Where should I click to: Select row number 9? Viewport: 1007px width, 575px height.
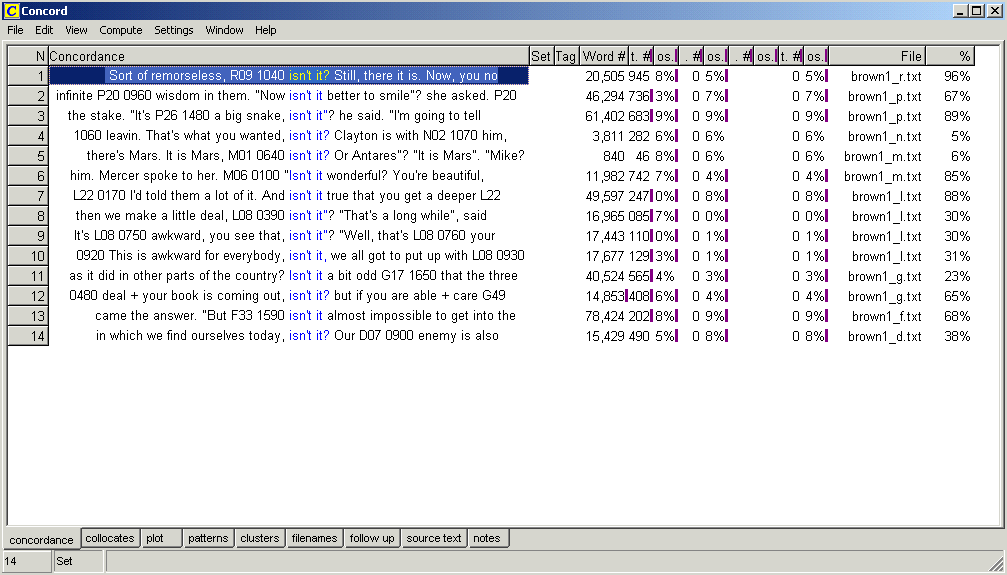point(28,235)
